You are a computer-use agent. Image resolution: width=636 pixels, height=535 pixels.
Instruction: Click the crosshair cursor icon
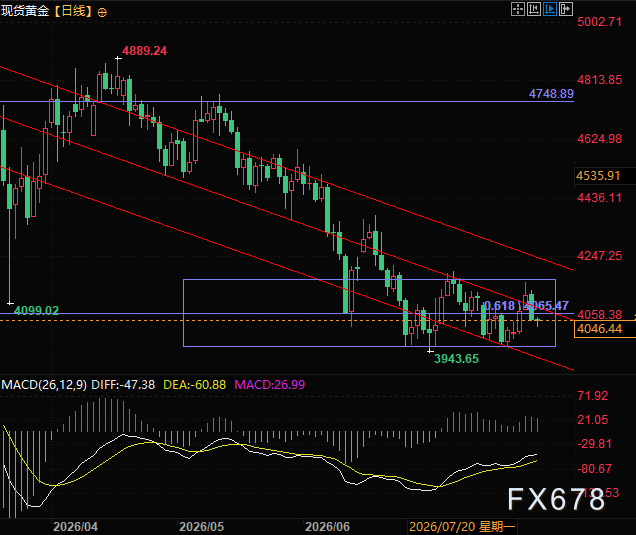[x=518, y=9]
